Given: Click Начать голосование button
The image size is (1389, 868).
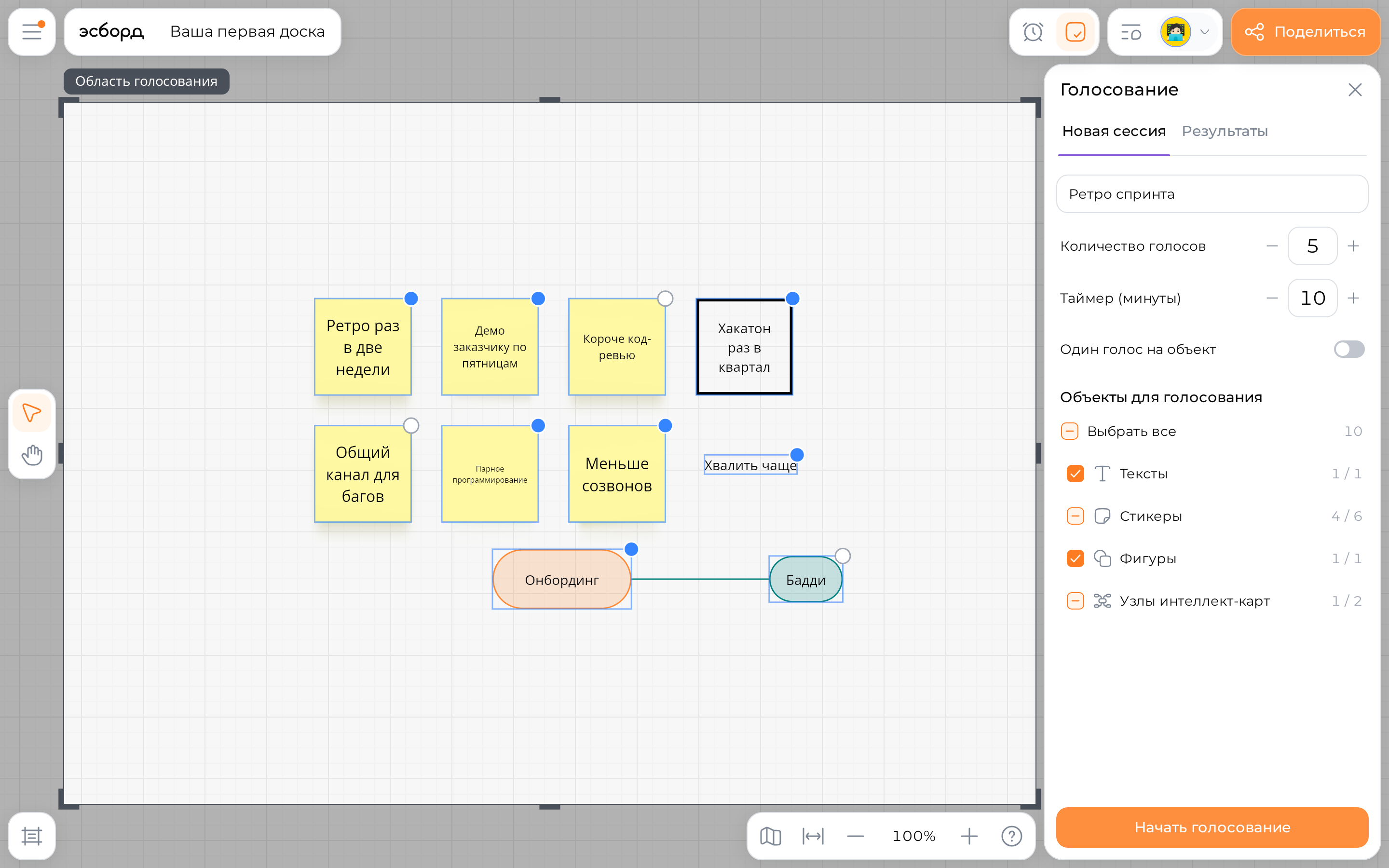Looking at the screenshot, I should pos(1212,827).
